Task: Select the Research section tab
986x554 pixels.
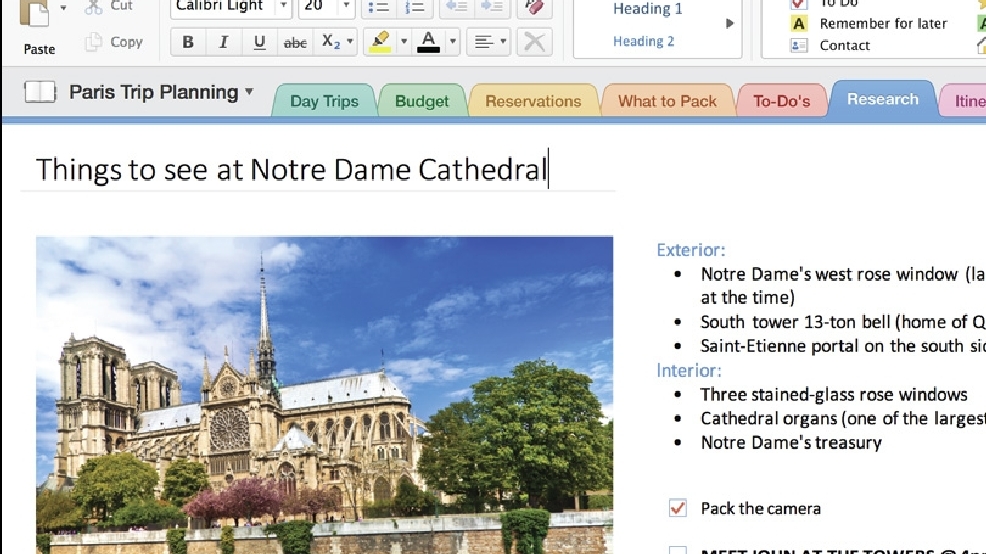Action: coord(882,99)
